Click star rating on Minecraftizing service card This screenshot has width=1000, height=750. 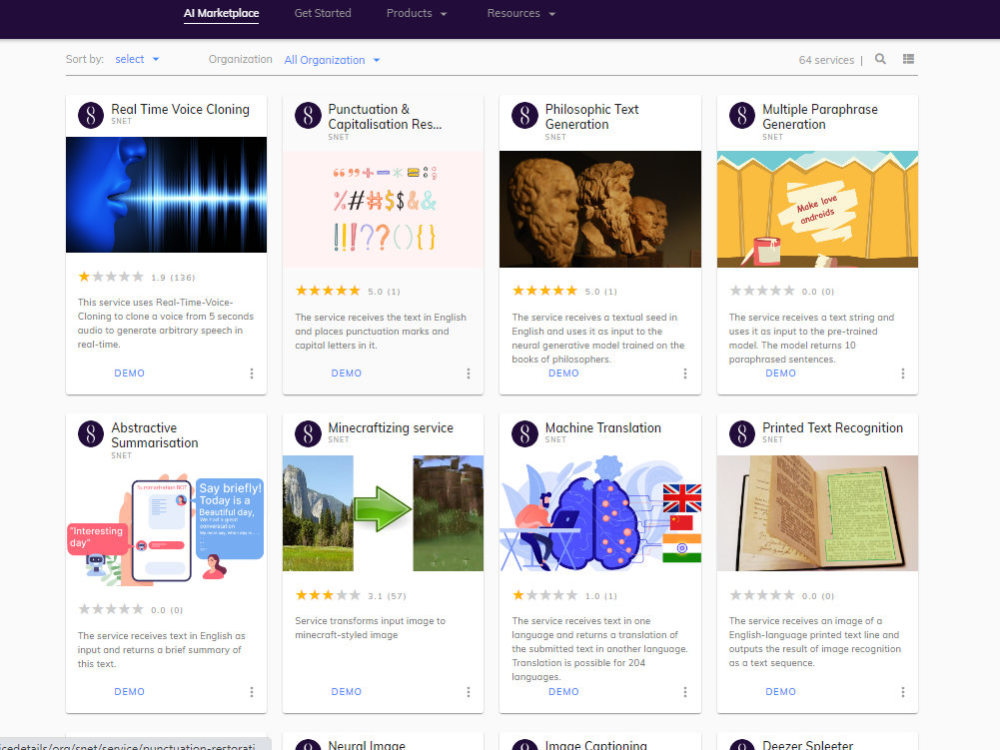click(328, 595)
